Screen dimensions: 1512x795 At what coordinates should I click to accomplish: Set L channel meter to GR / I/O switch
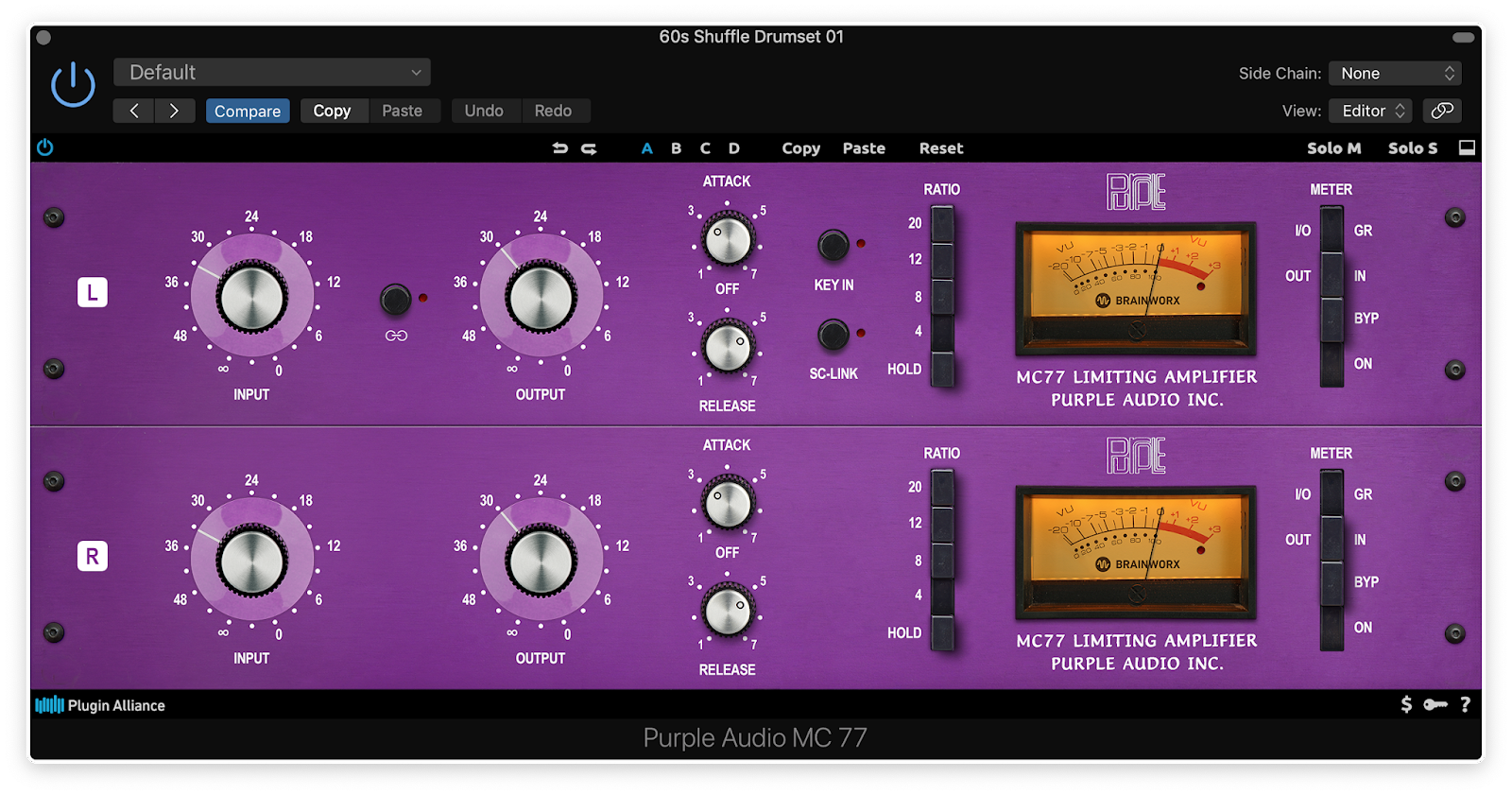pyautogui.click(x=1332, y=230)
